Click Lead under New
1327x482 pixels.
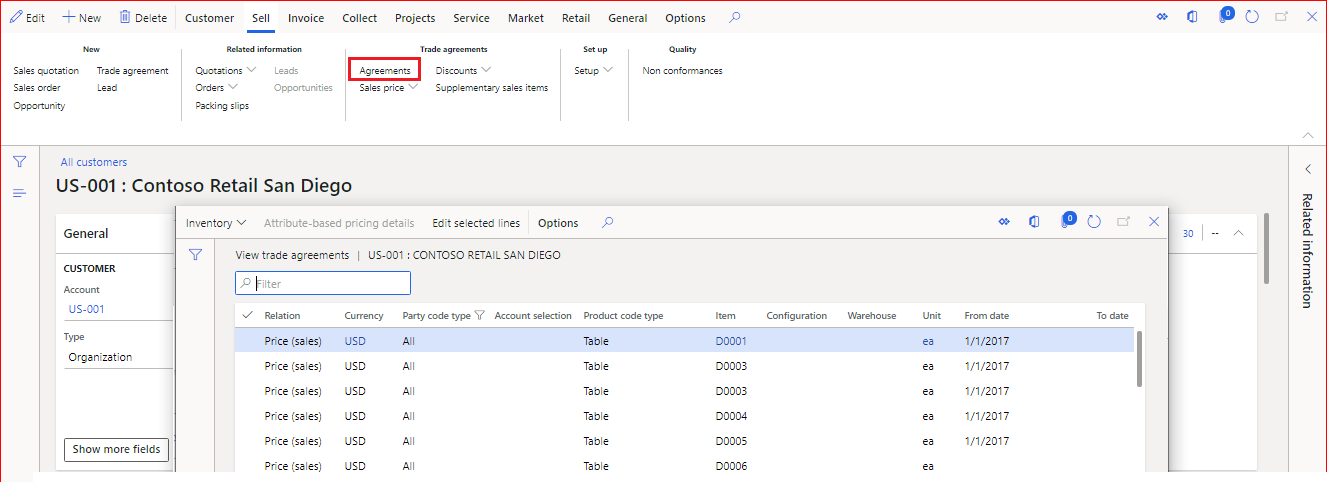(107, 88)
